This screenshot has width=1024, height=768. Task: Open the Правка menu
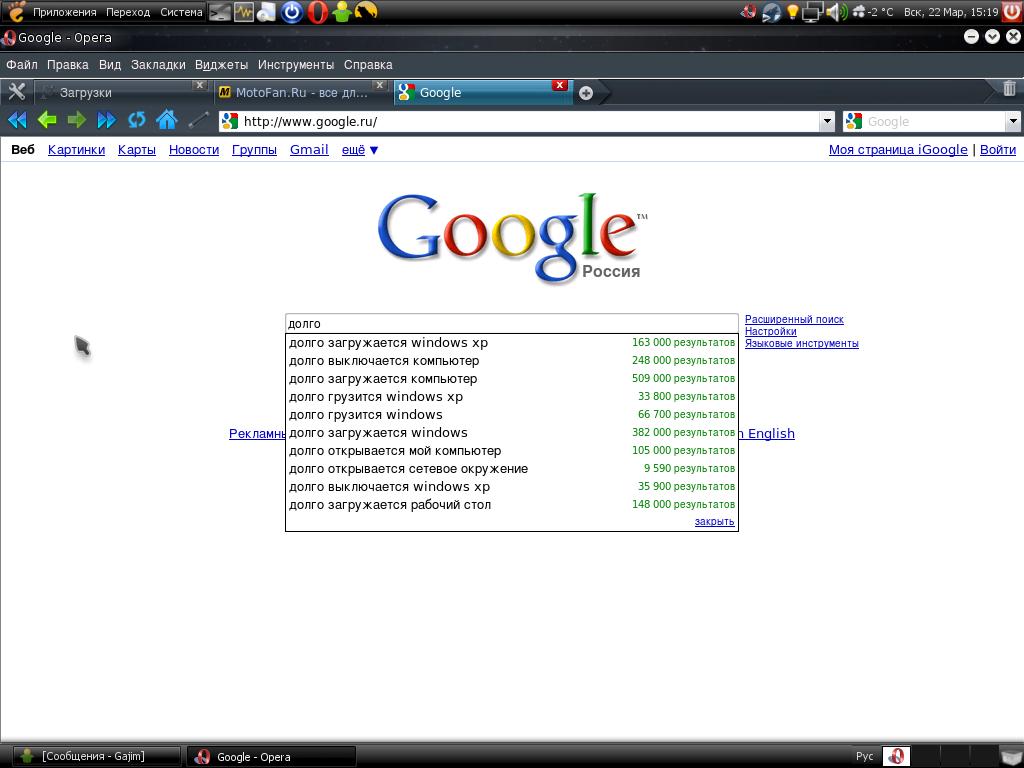pyautogui.click(x=68, y=65)
